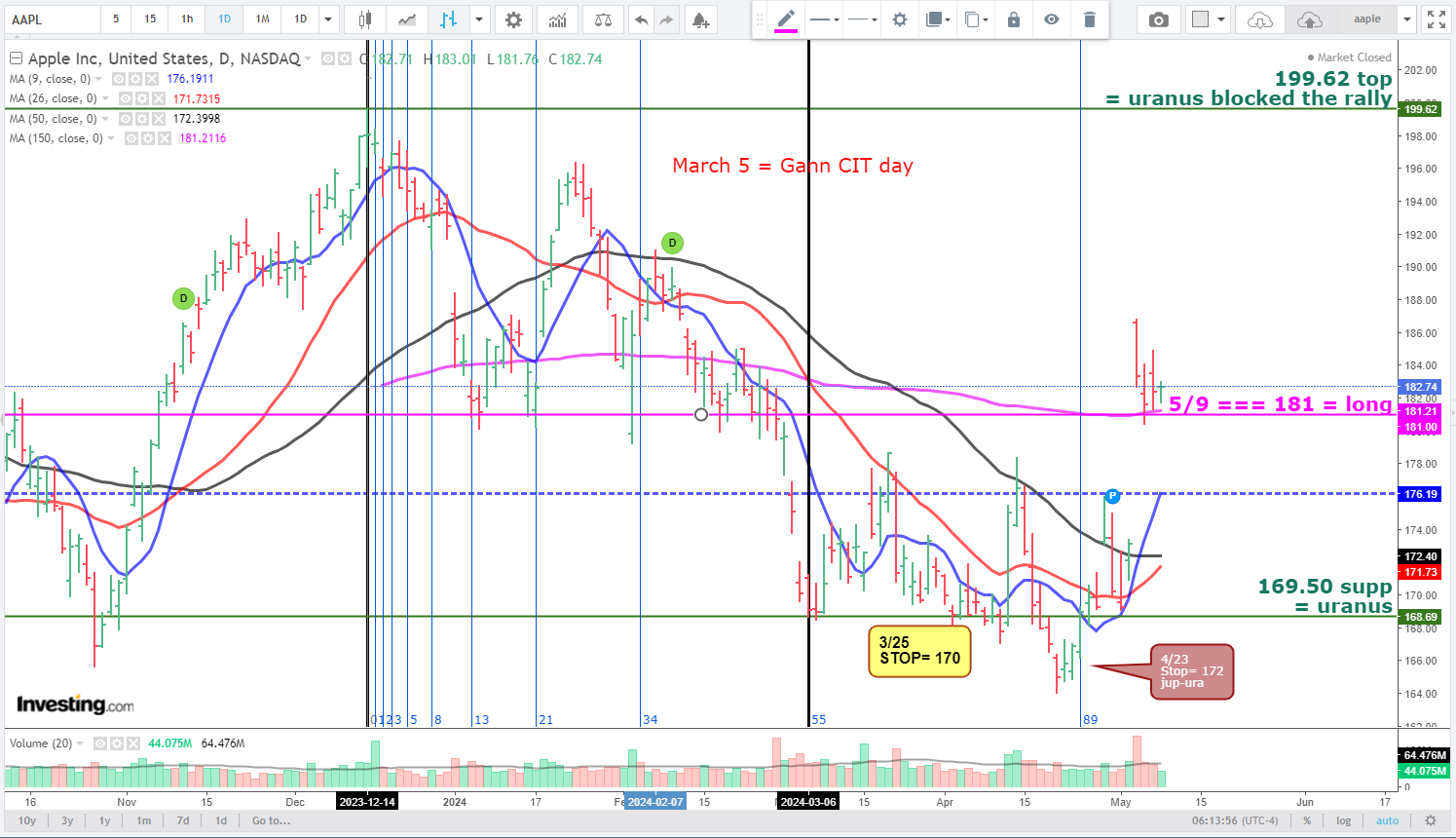The image size is (1456, 838).
Task: Toggle the auto scale button
Action: tap(1387, 820)
